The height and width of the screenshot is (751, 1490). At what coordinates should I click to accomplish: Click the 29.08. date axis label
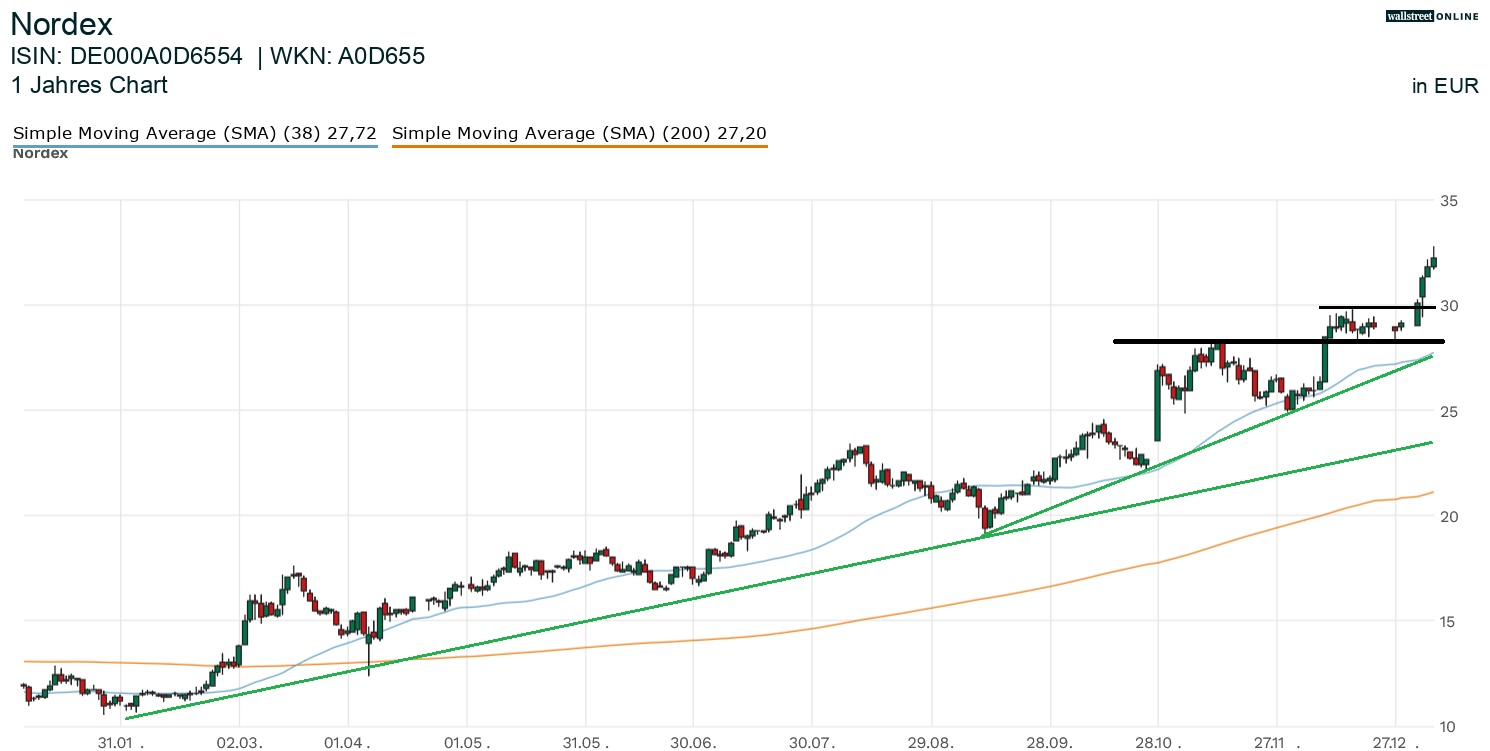coord(931,743)
